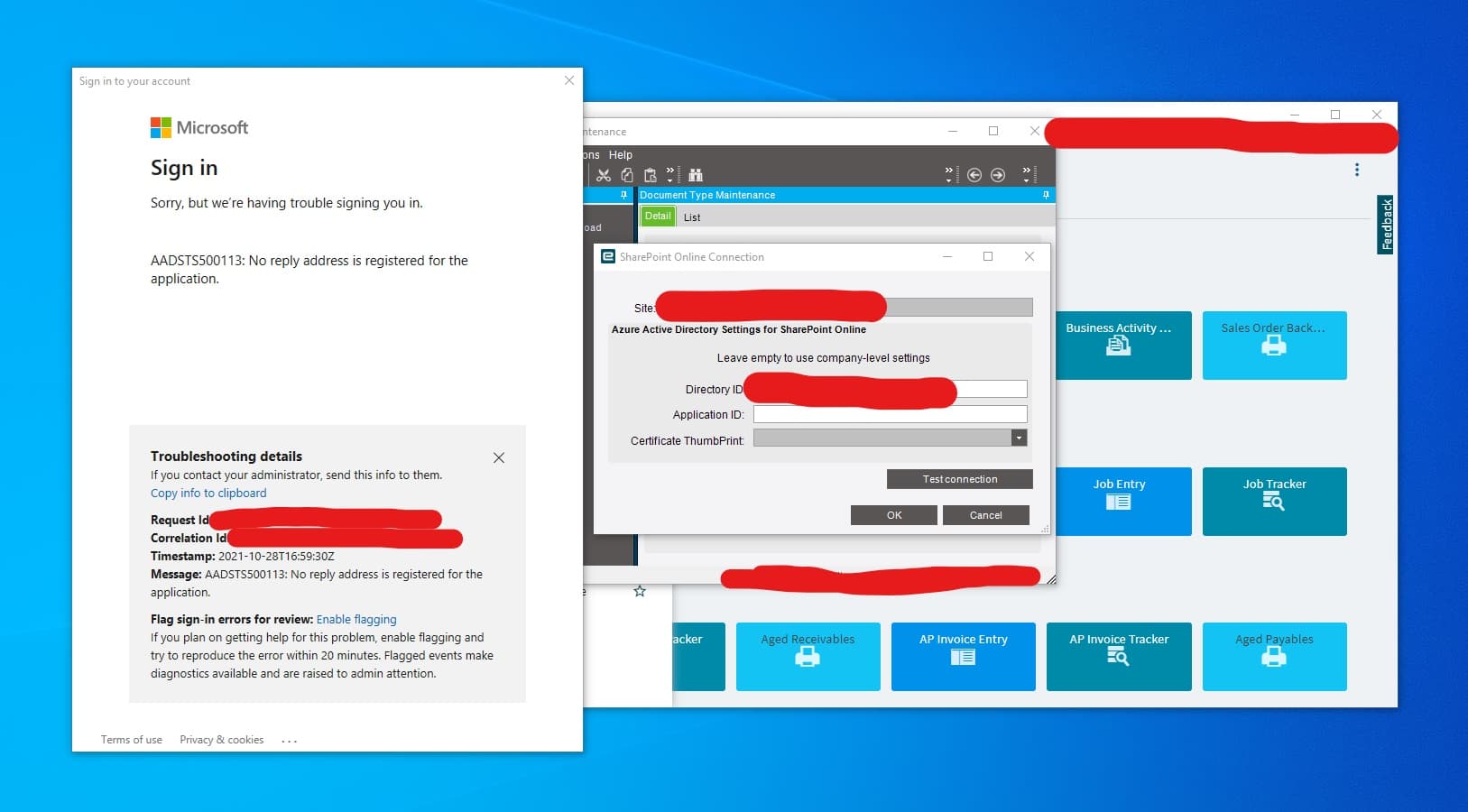This screenshot has width=1468, height=812.
Task: Click the Timestamp value in troubleshooting details
Action: [x=276, y=556]
